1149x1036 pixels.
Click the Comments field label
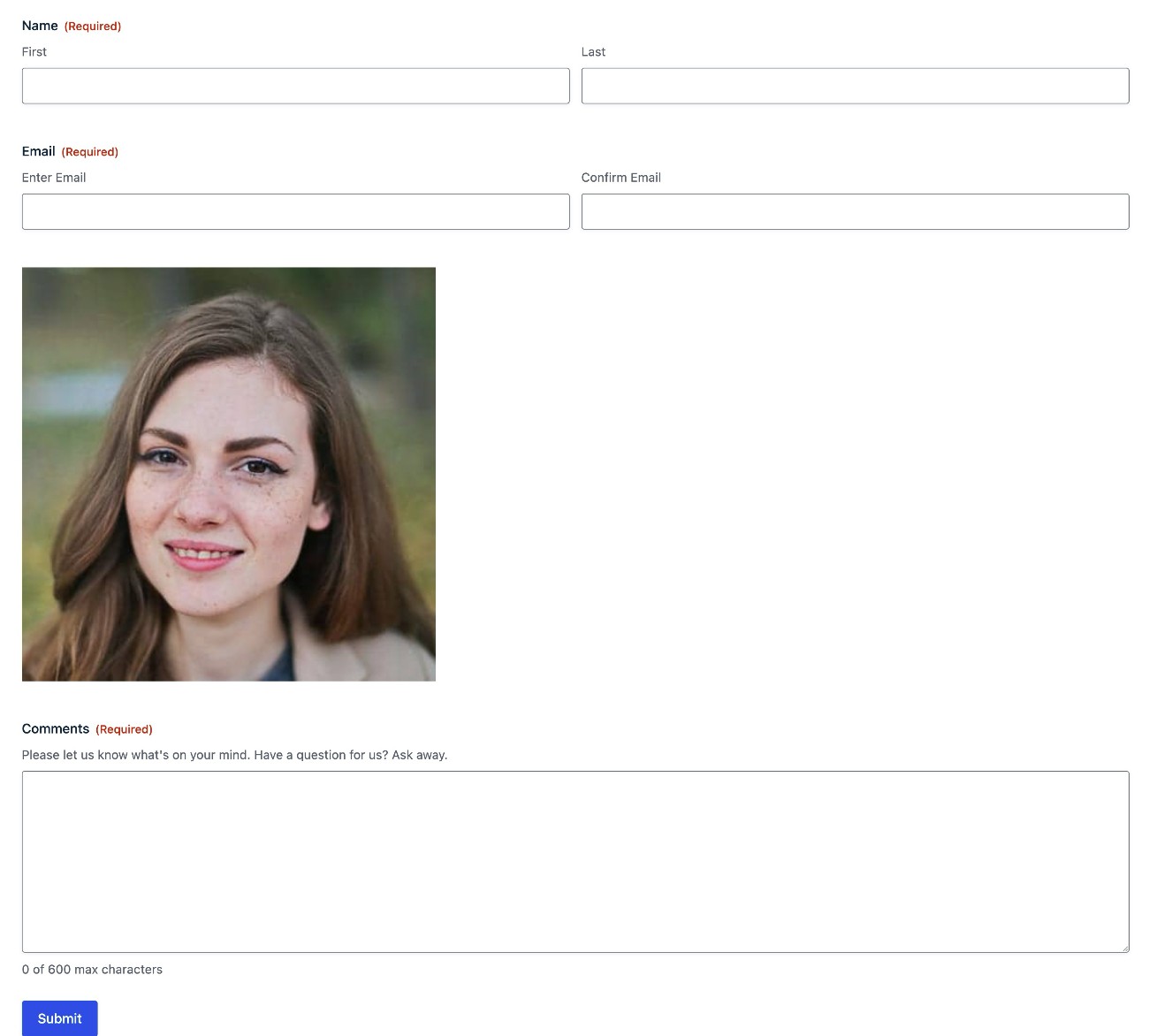[x=56, y=728]
